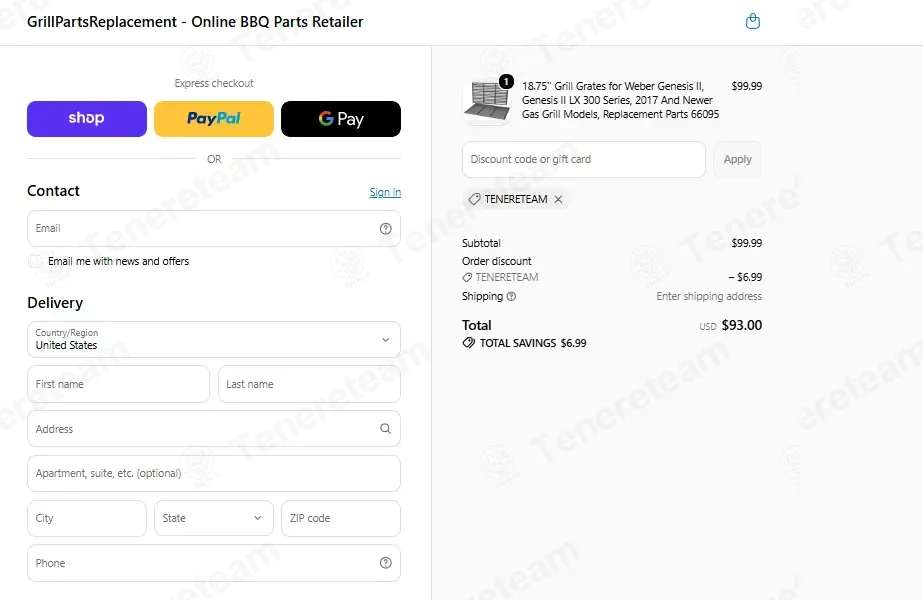
Task: Follow the Sign in link
Action: [x=385, y=192]
